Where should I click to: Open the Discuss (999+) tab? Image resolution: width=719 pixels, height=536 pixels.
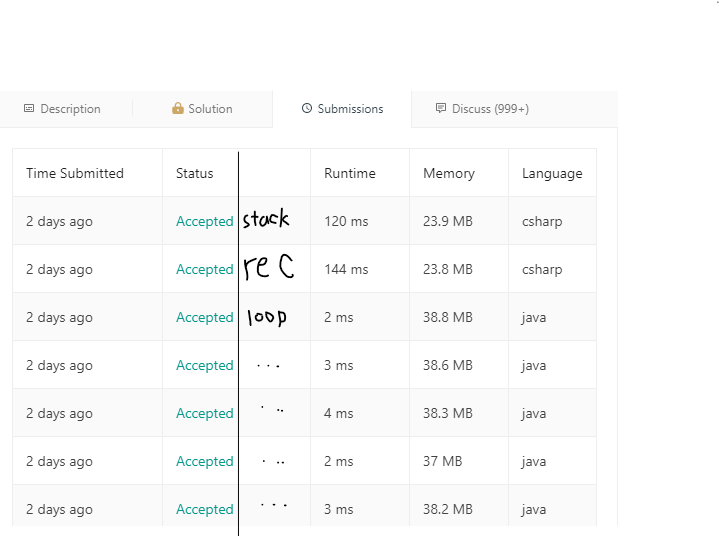coord(482,109)
